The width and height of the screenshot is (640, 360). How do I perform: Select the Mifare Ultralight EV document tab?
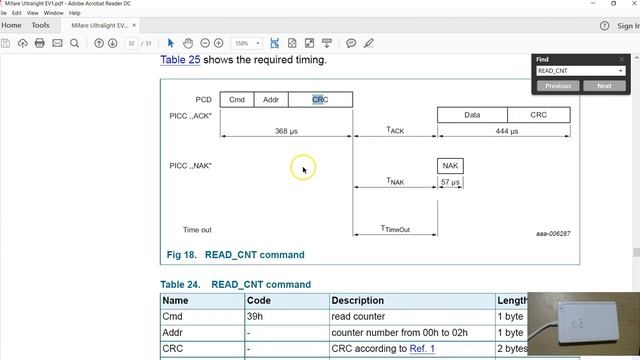(x=99, y=25)
